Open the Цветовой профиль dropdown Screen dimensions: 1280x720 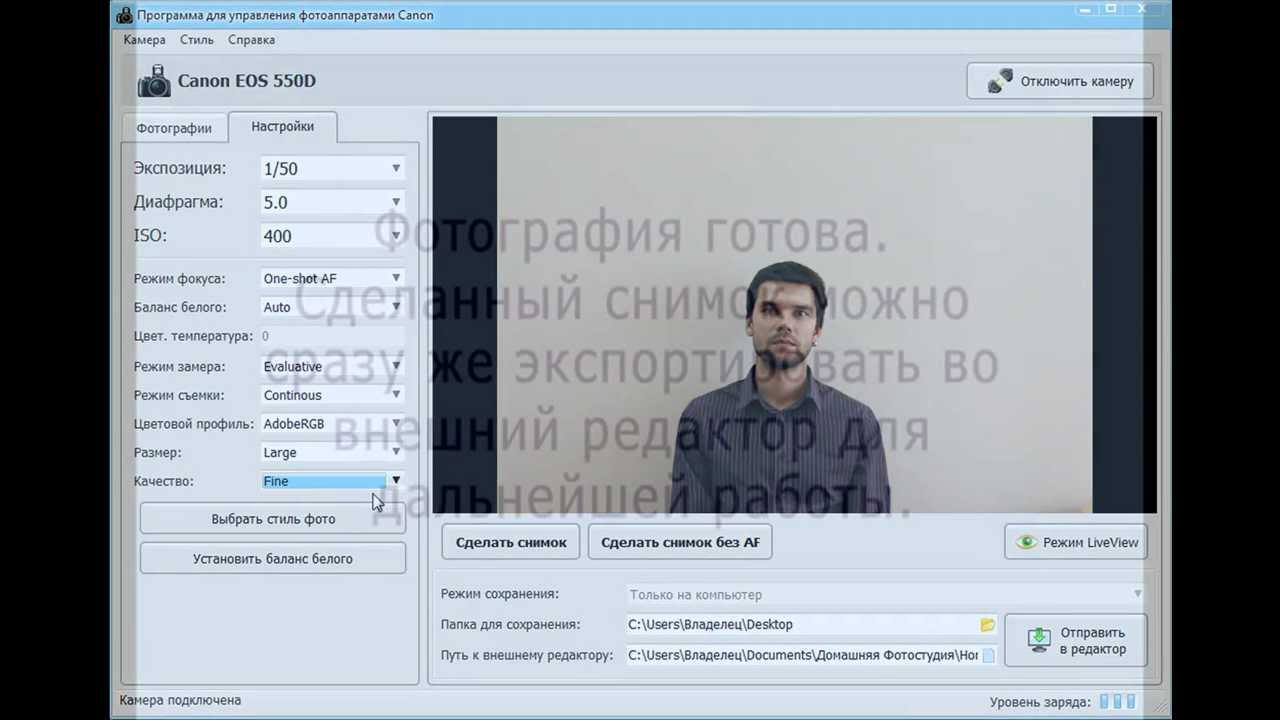[x=332, y=424]
